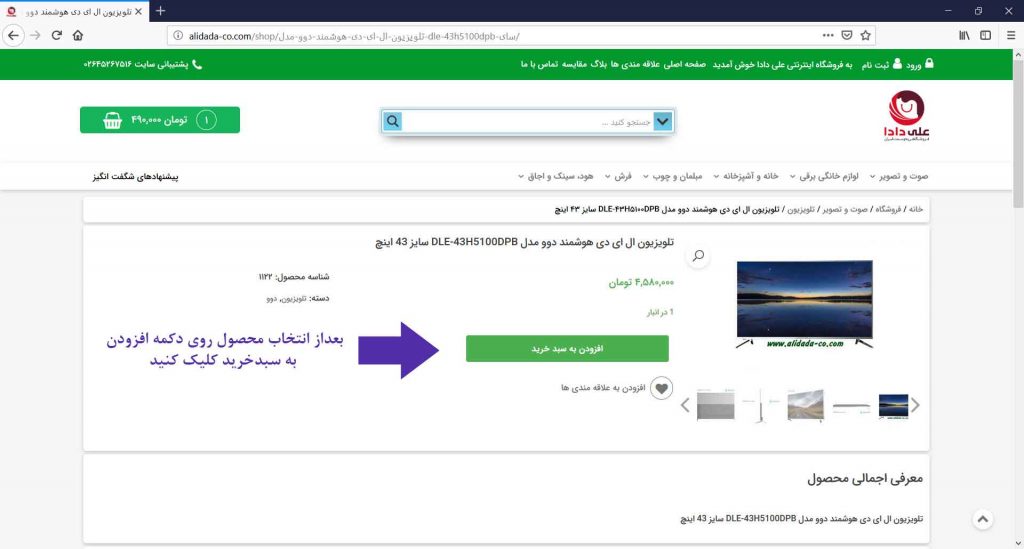
Task: Click the معرفی اجمالی محصول heading
Action: point(865,478)
